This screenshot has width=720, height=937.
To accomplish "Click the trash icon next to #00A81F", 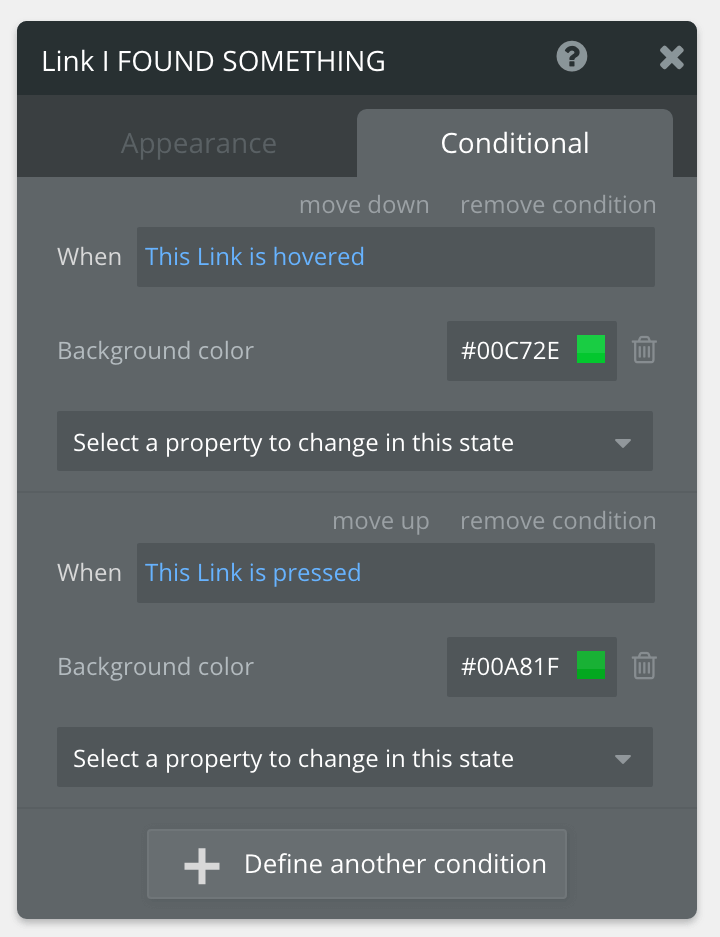I will click(644, 666).
